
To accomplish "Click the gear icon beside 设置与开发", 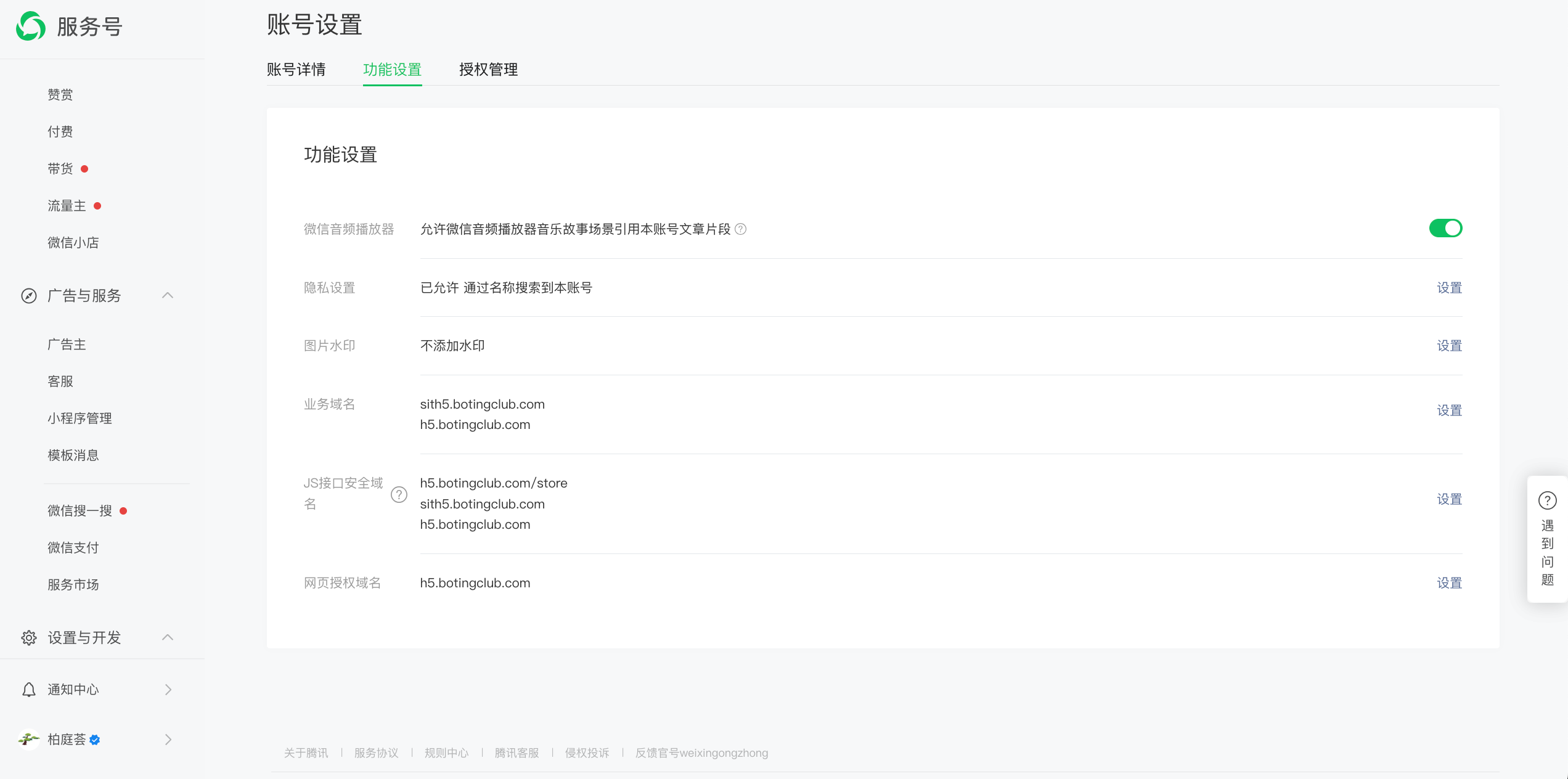I will pyautogui.click(x=29, y=638).
